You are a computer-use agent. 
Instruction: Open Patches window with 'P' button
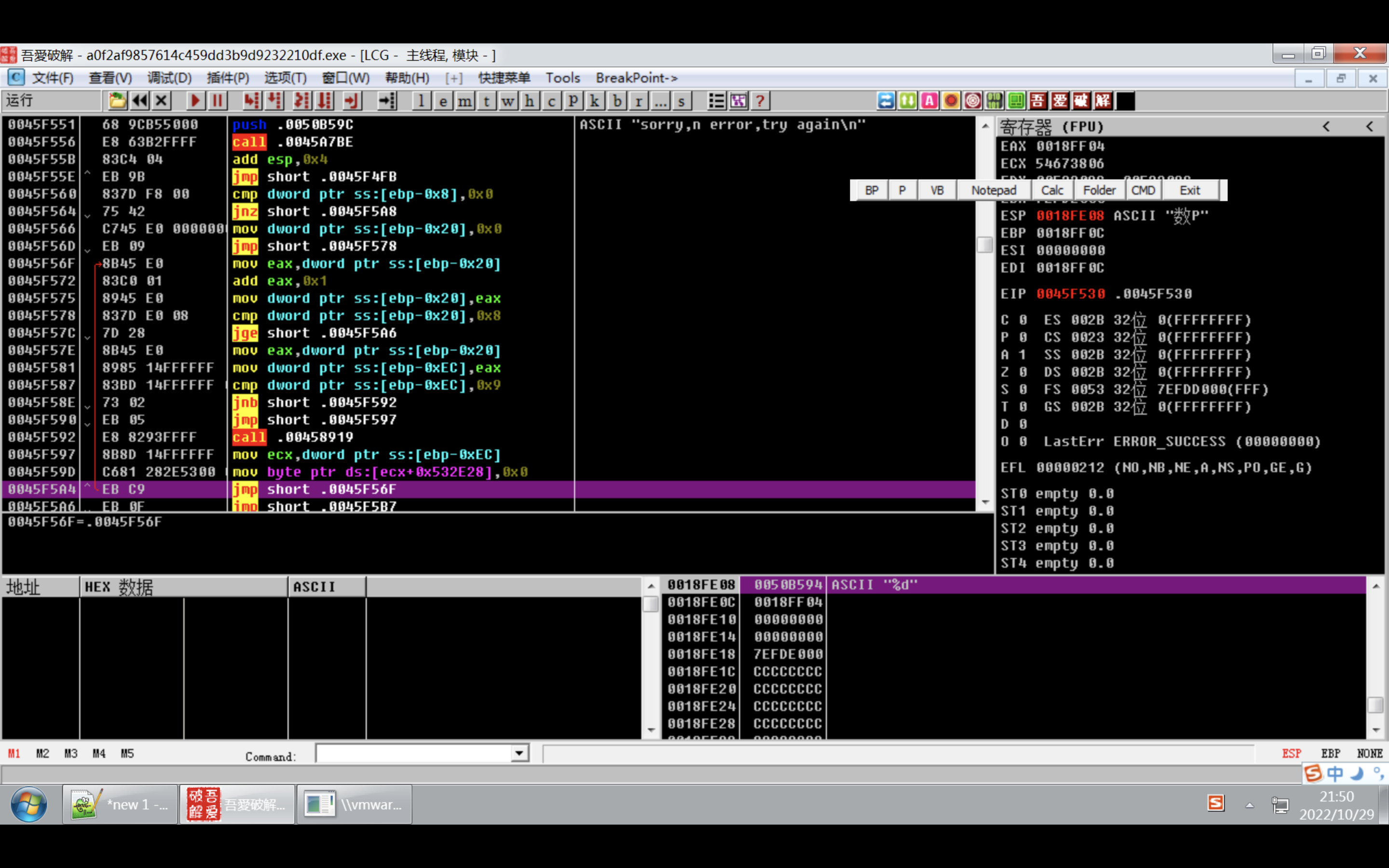coord(573,101)
